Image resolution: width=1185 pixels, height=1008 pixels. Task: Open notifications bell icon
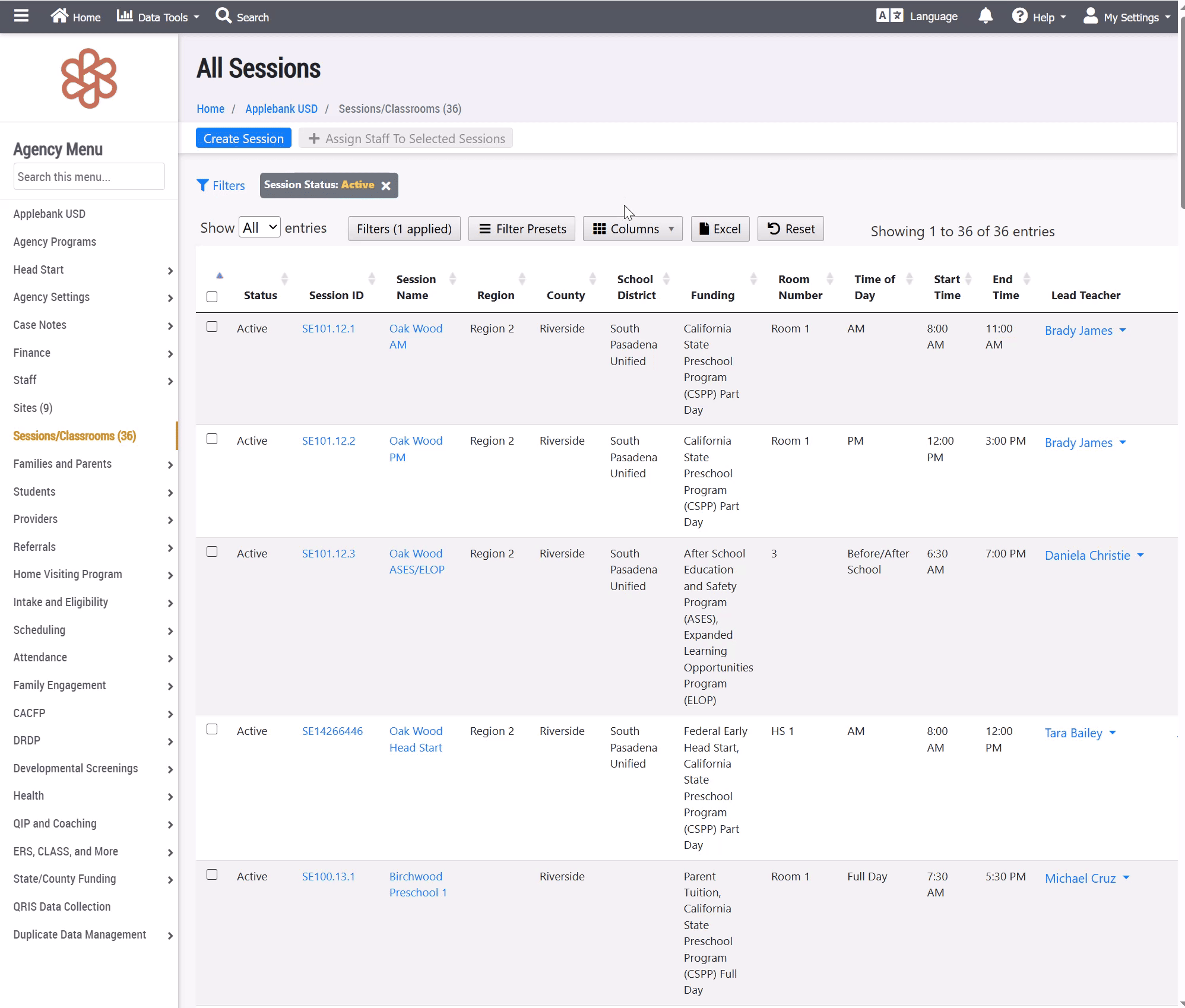point(986,16)
